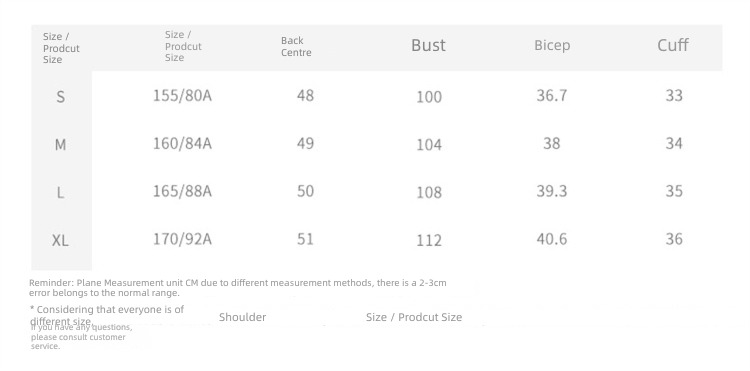This screenshot has height=371, width=750.
Task: Select the bicep value 36.7
Action: coord(551,96)
